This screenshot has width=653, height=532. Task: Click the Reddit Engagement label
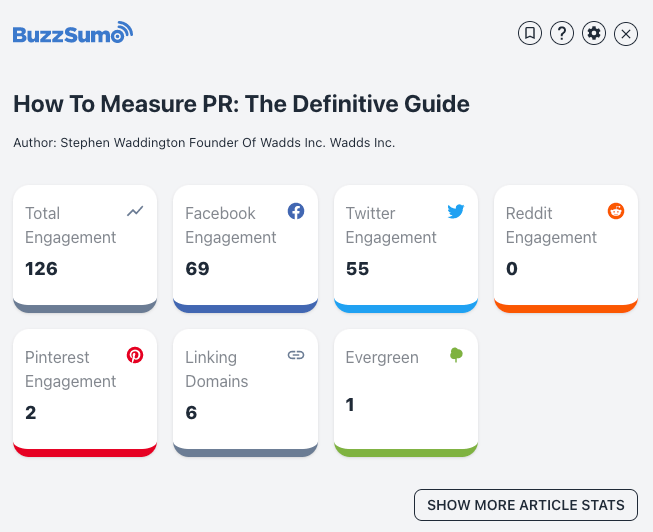click(551, 225)
